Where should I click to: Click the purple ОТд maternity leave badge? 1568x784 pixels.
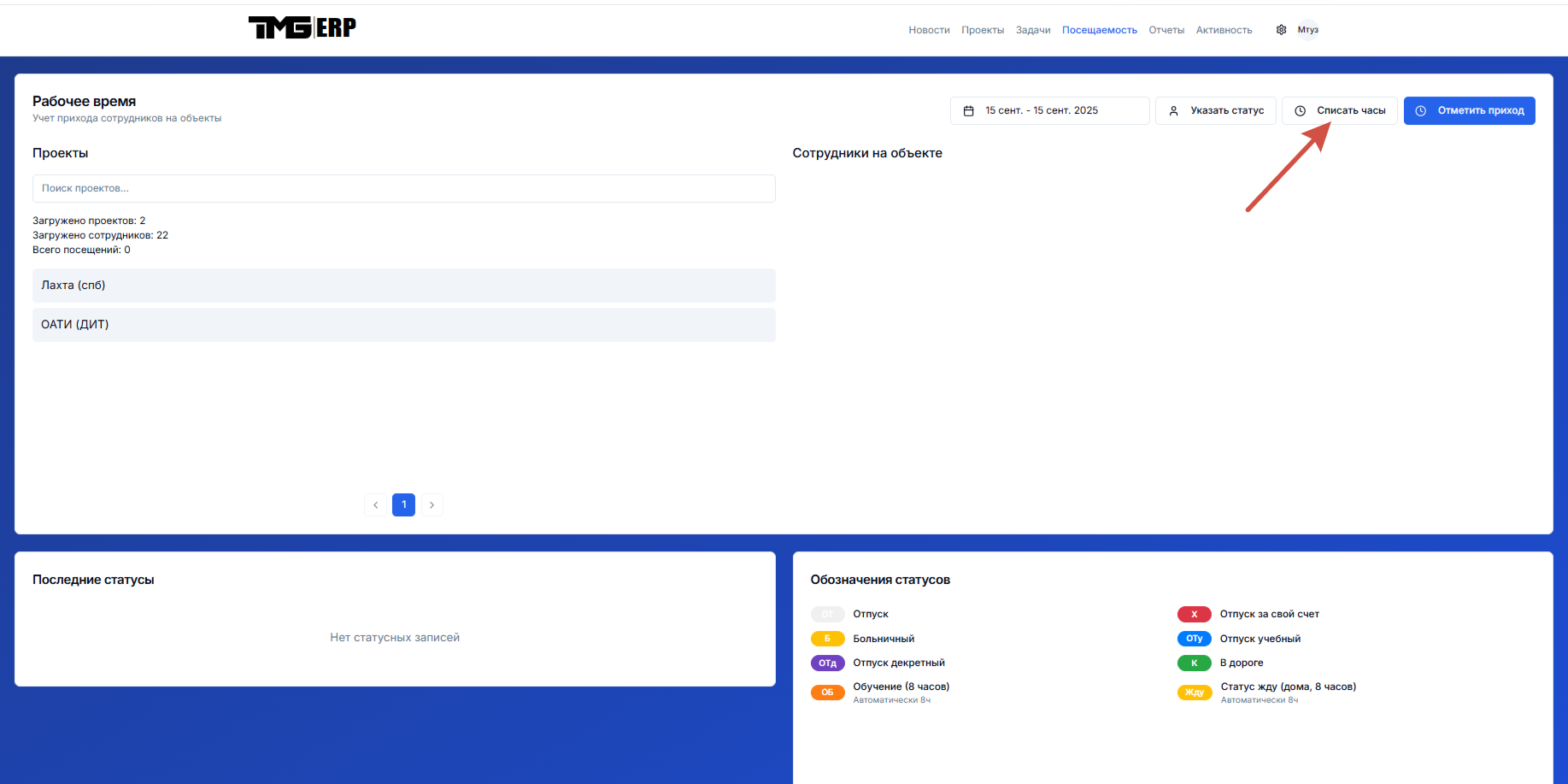827,663
